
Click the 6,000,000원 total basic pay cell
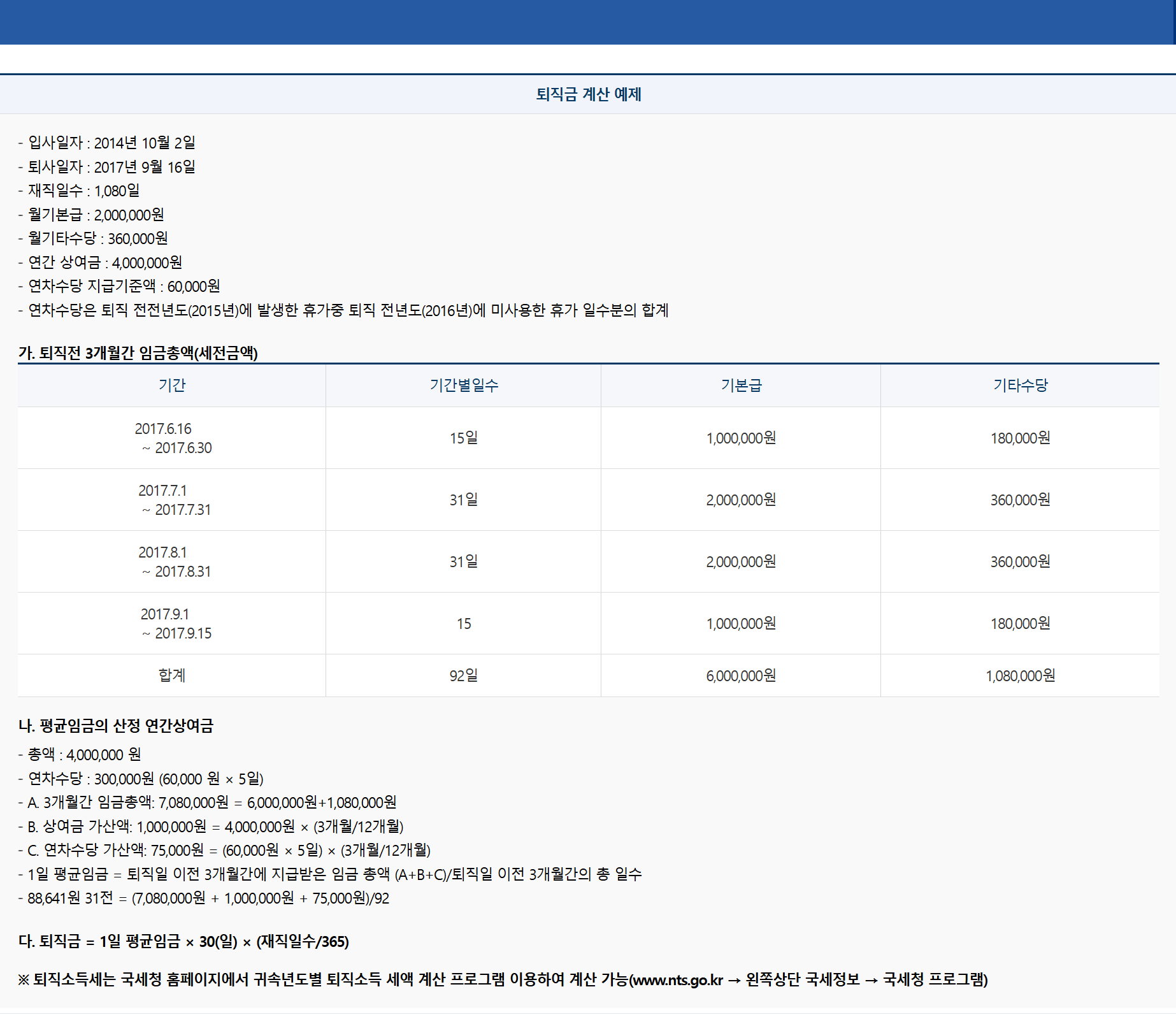click(740, 675)
